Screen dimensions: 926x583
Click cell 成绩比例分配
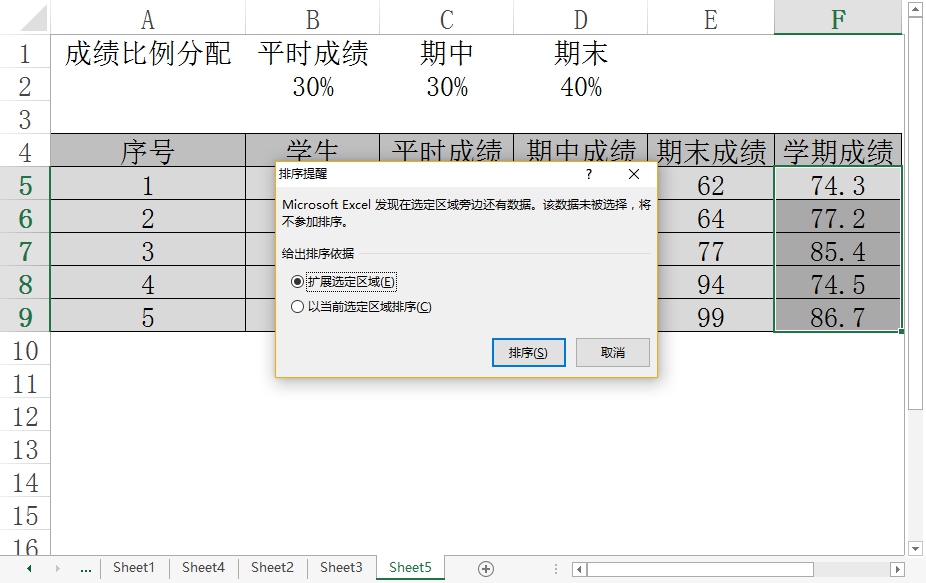tap(148, 53)
